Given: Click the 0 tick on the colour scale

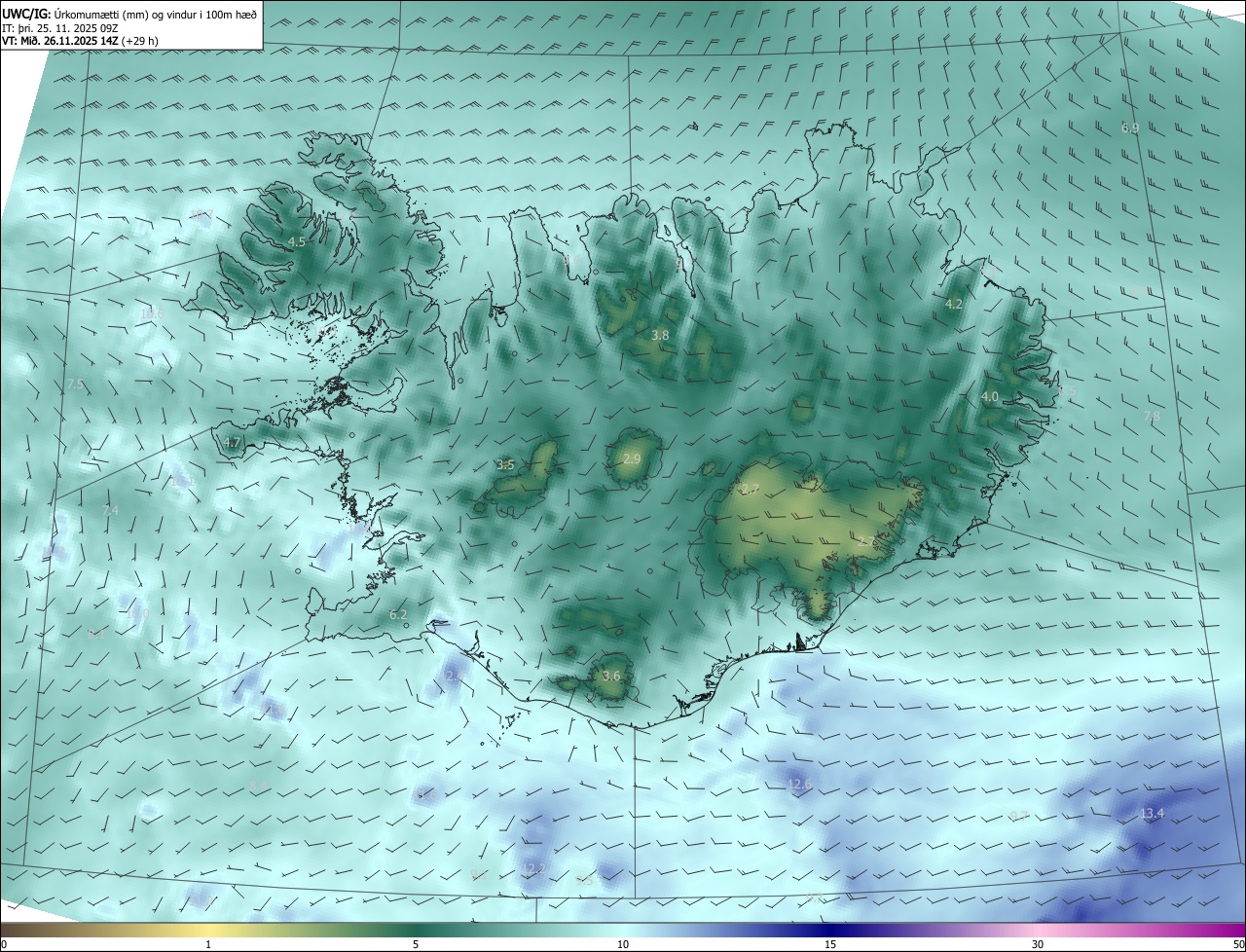Looking at the screenshot, I should coord(4,944).
